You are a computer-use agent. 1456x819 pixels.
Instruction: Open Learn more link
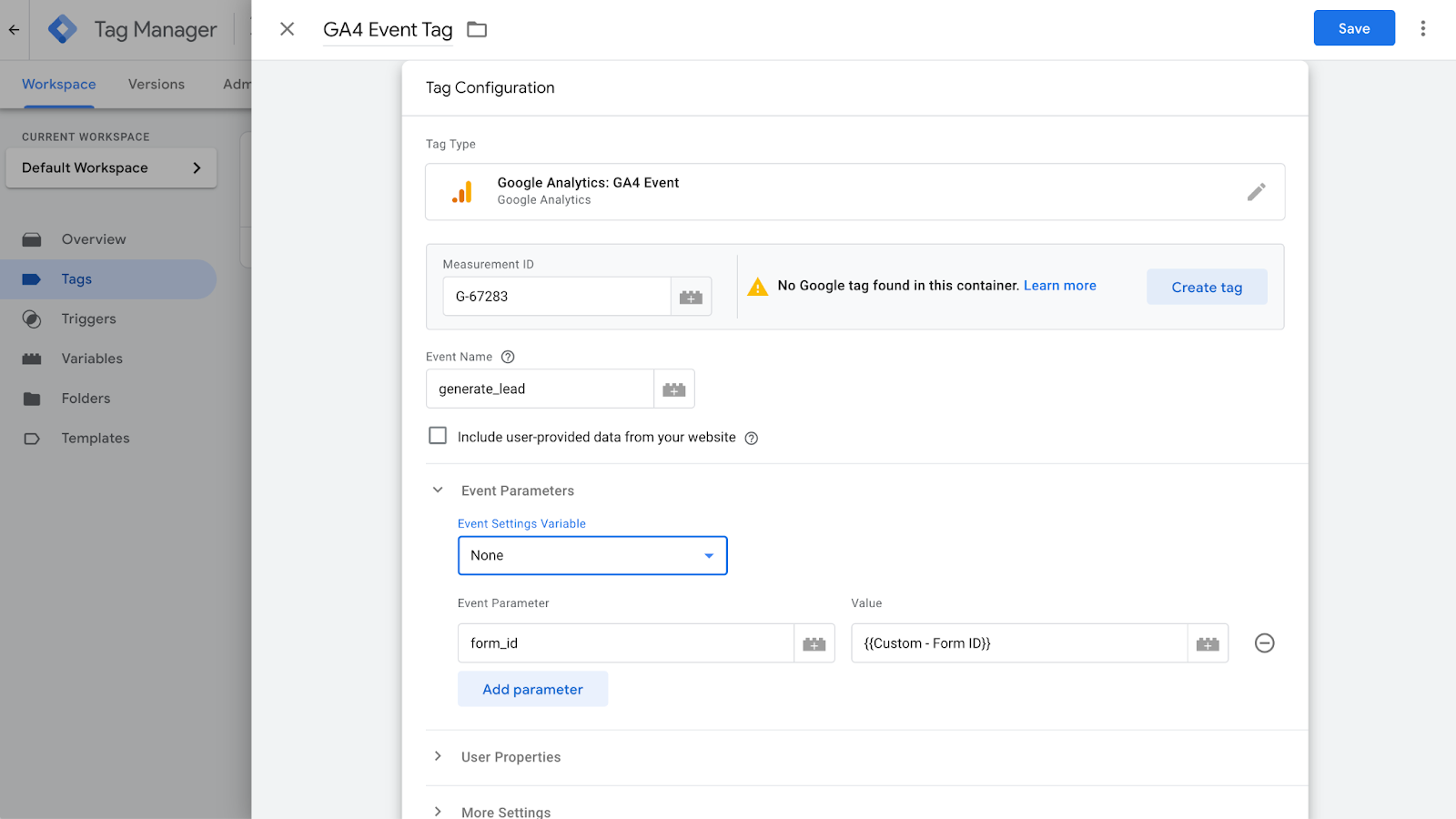pos(1060,286)
